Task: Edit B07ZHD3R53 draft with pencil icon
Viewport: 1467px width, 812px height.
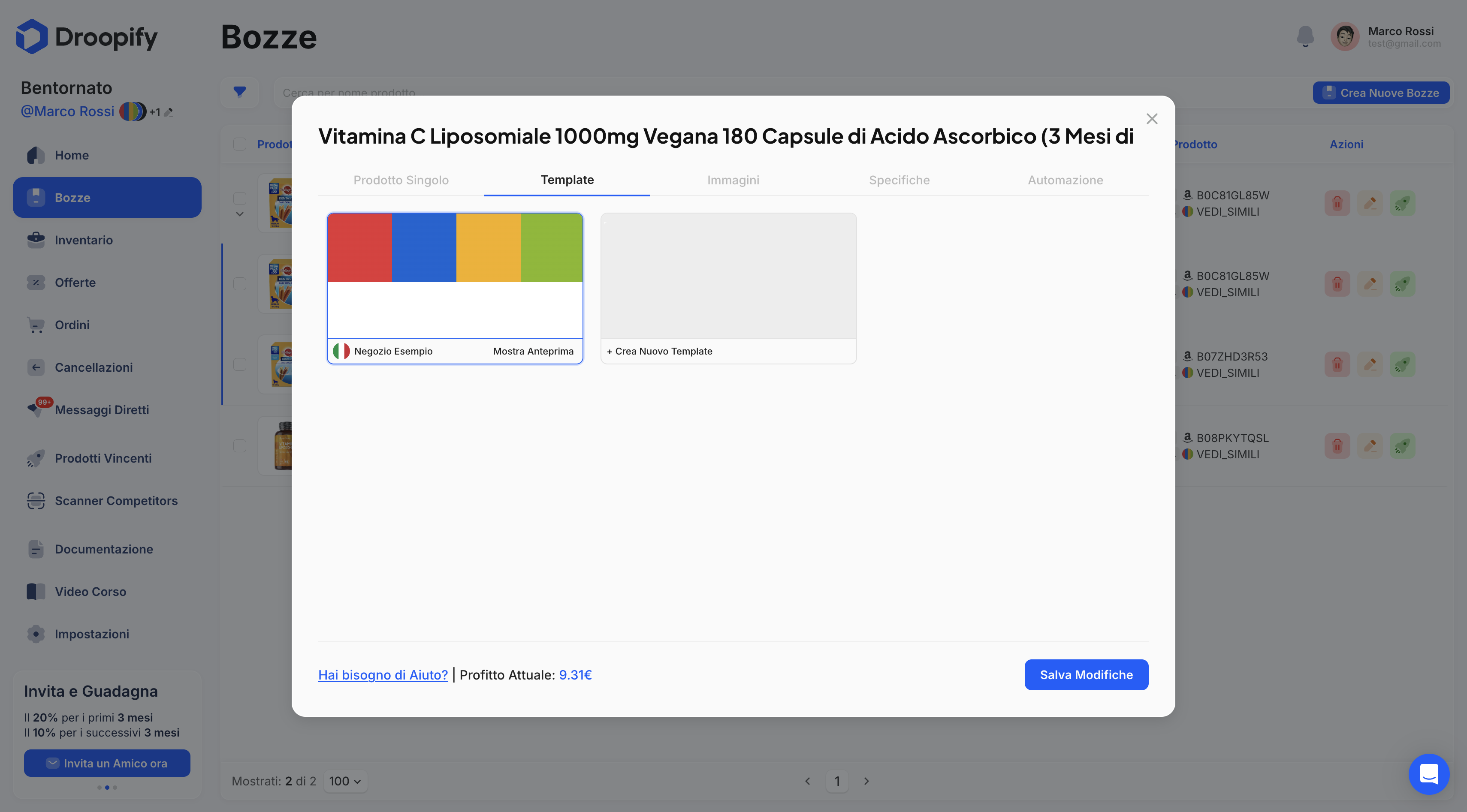Action: [x=1370, y=364]
